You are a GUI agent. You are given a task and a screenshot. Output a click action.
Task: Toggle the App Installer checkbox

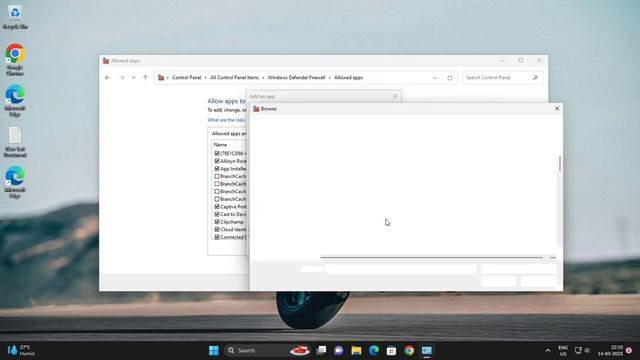coord(217,169)
